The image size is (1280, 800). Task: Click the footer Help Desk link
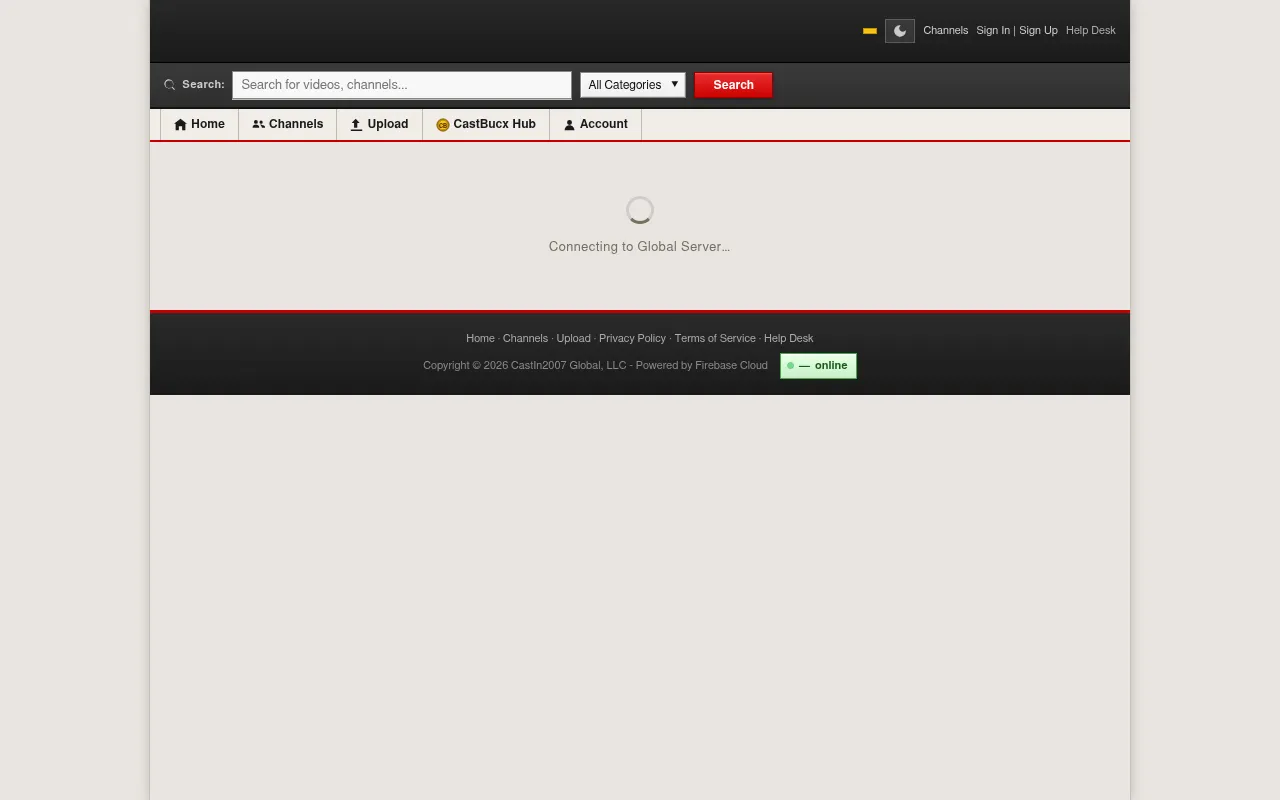[789, 338]
